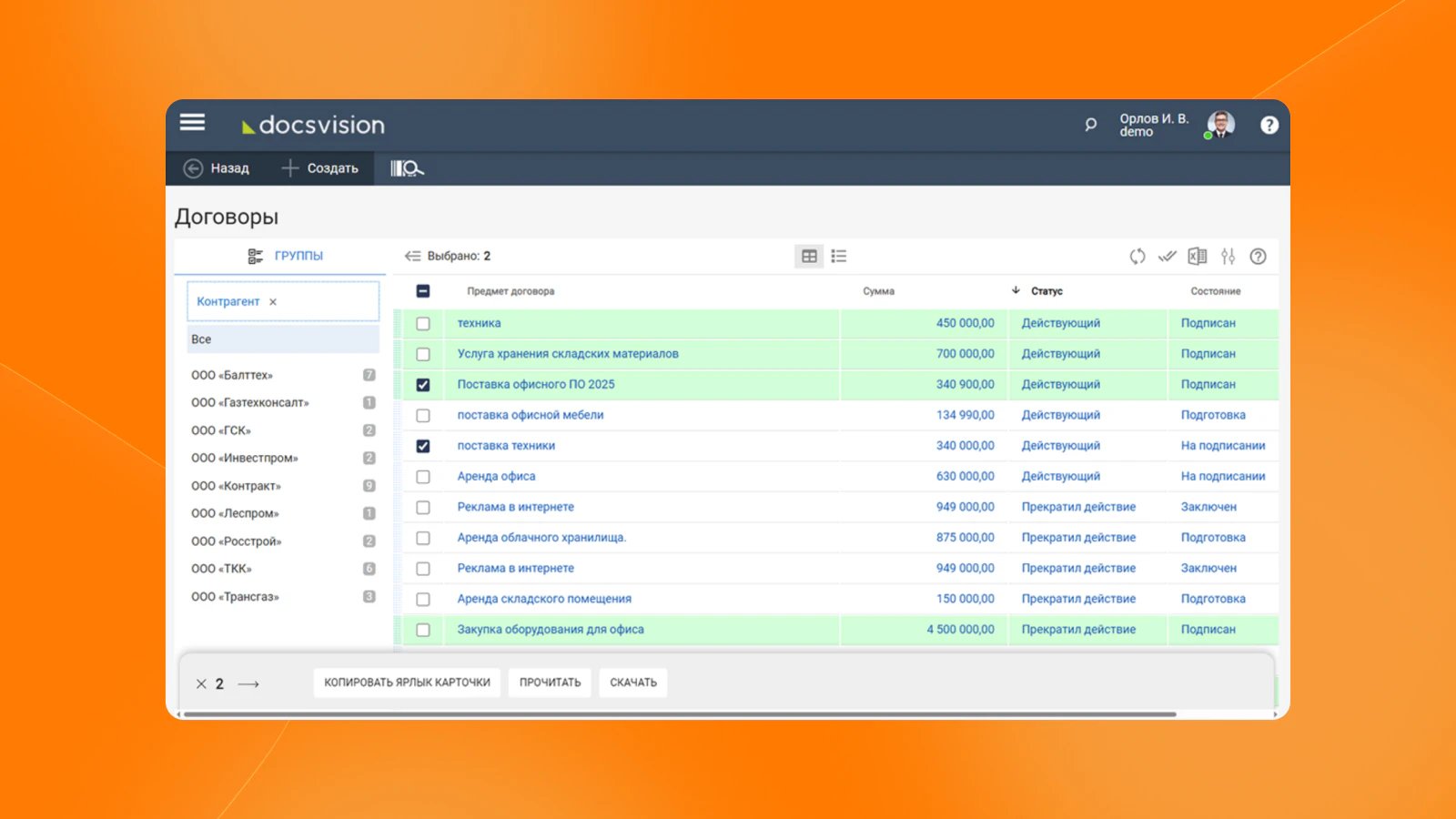Check поставка офисной мебели checkbox
Image resolution: width=1456 pixels, height=819 pixels.
point(423,416)
